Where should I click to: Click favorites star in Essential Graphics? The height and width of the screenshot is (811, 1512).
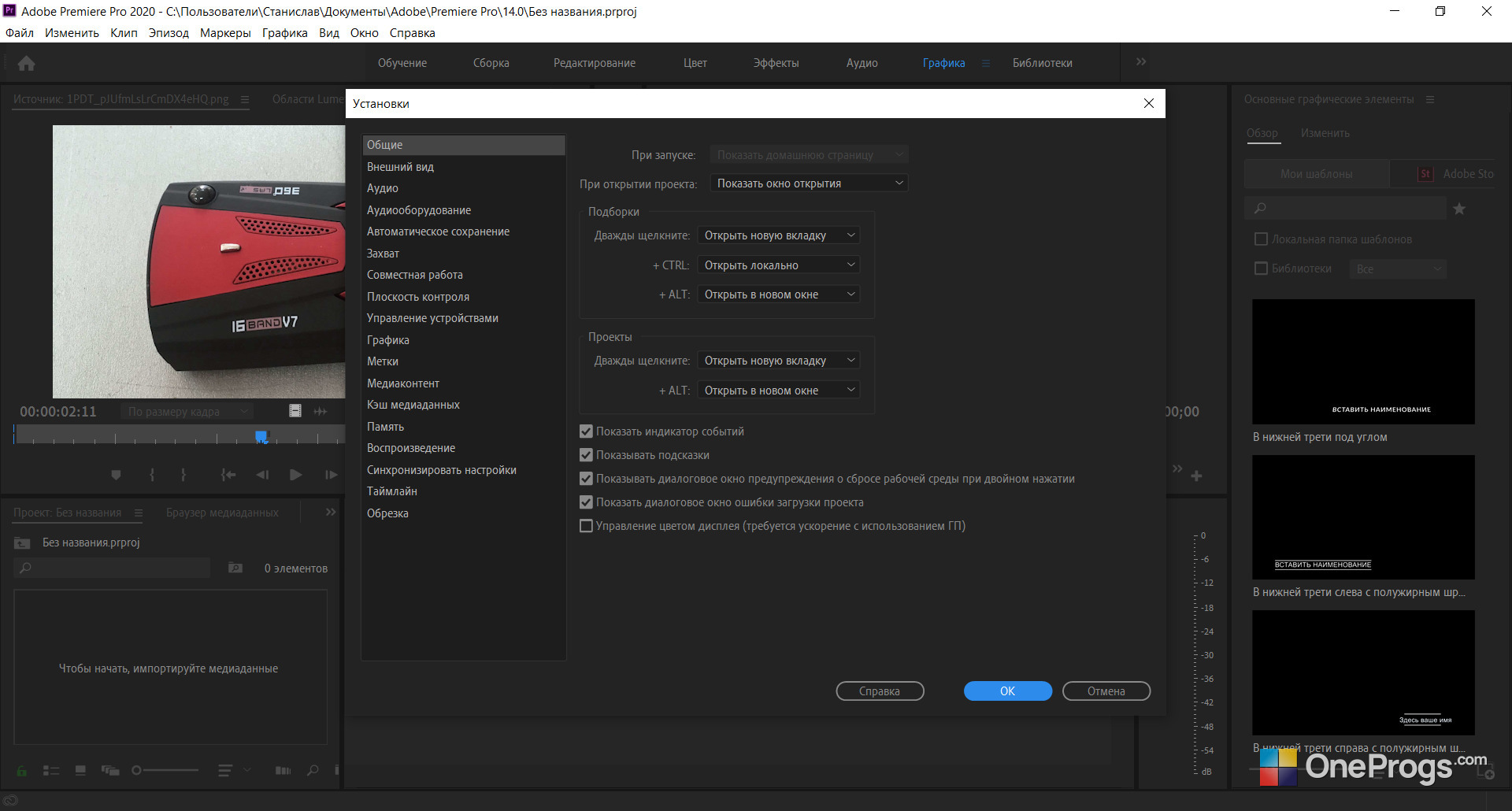click(1459, 209)
